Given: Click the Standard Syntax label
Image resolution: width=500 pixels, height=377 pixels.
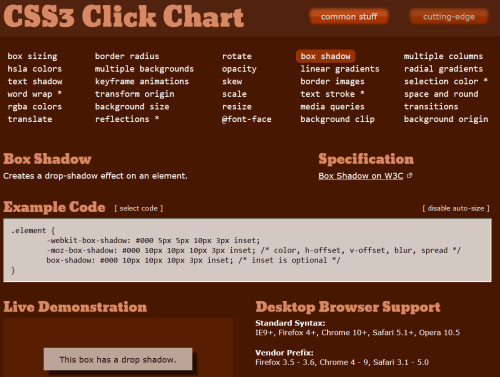Looking at the screenshot, I should coord(290,323).
